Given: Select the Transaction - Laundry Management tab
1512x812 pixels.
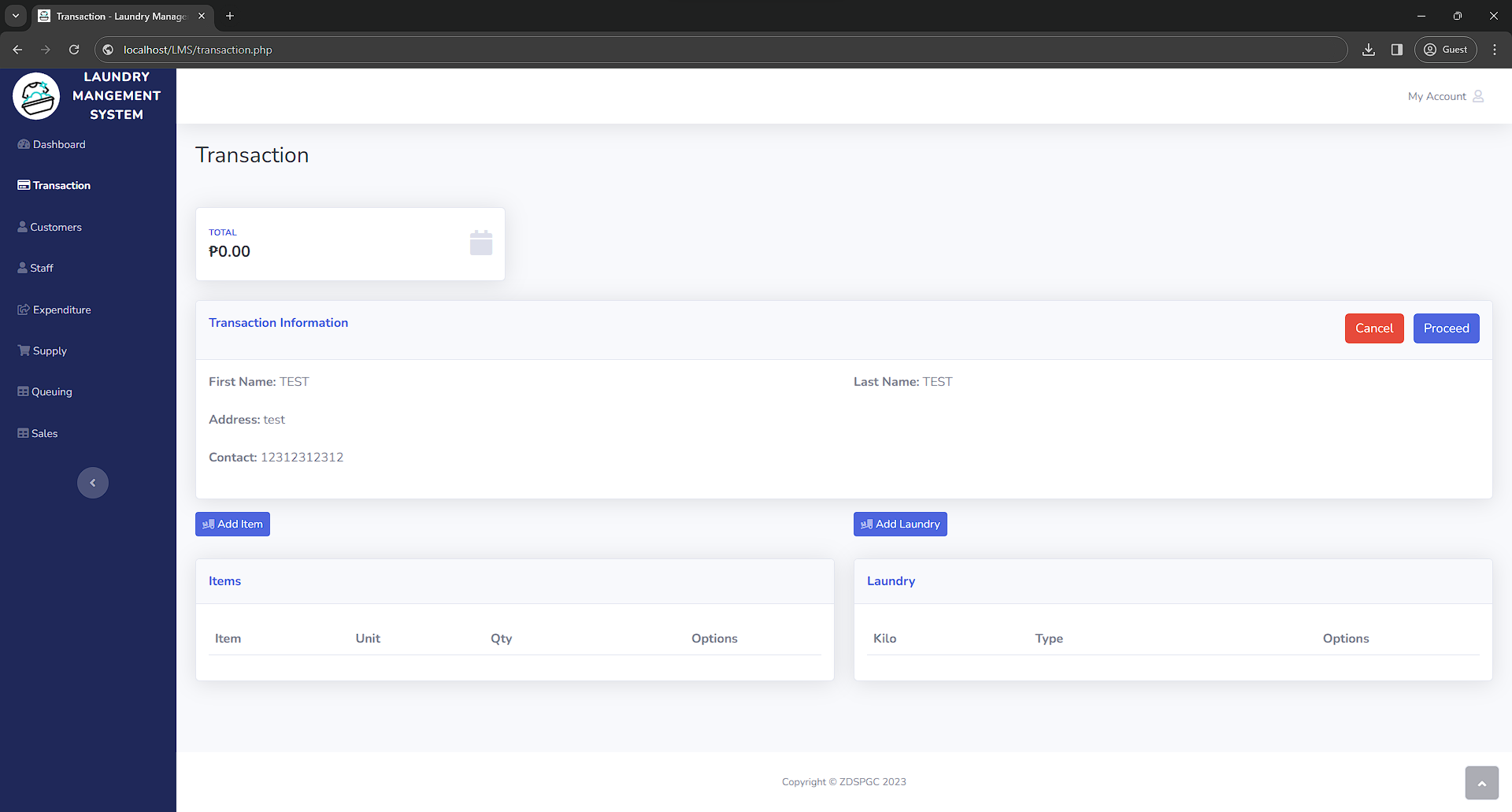Looking at the screenshot, I should [122, 16].
